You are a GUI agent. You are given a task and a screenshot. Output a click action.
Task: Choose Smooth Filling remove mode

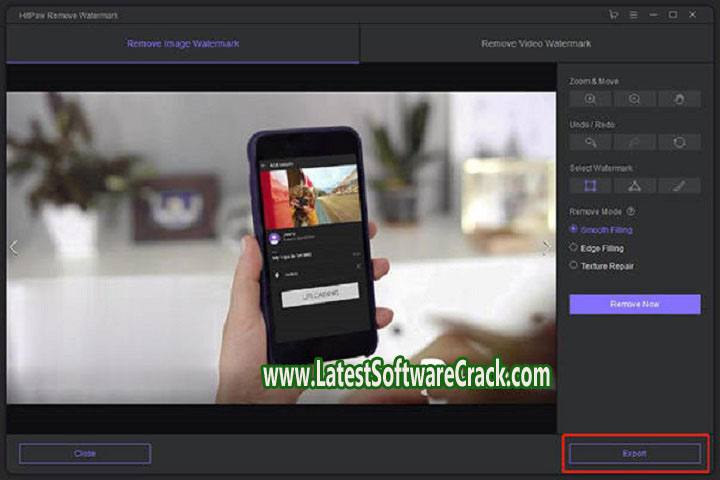pyautogui.click(x=574, y=230)
